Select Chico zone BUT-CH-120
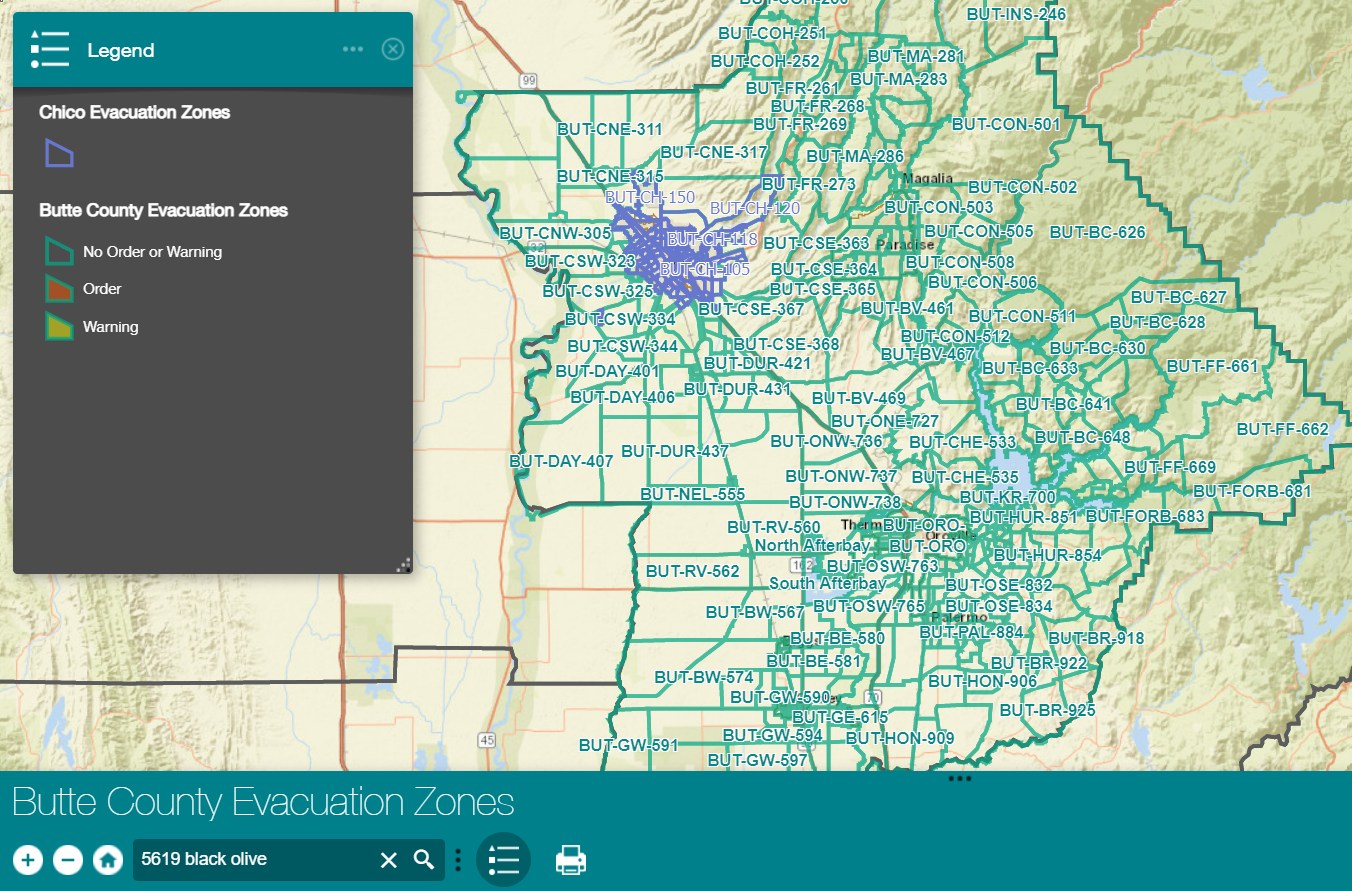 click(755, 208)
